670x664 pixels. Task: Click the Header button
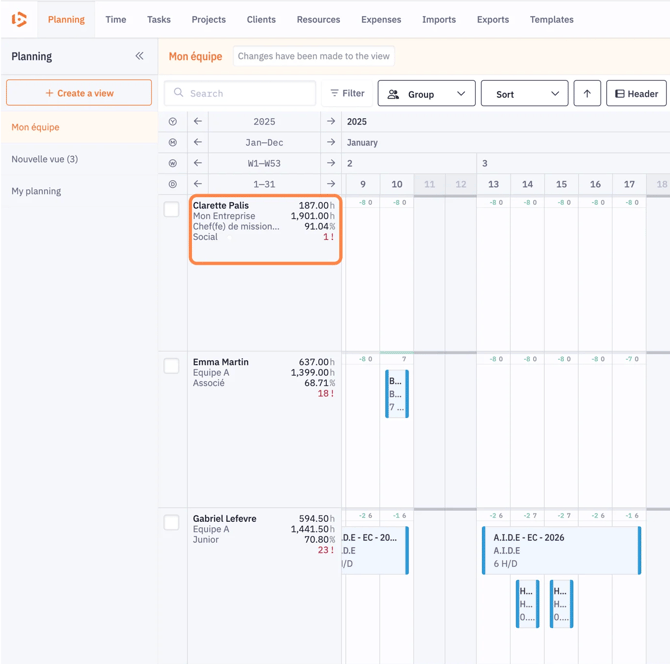[636, 93]
